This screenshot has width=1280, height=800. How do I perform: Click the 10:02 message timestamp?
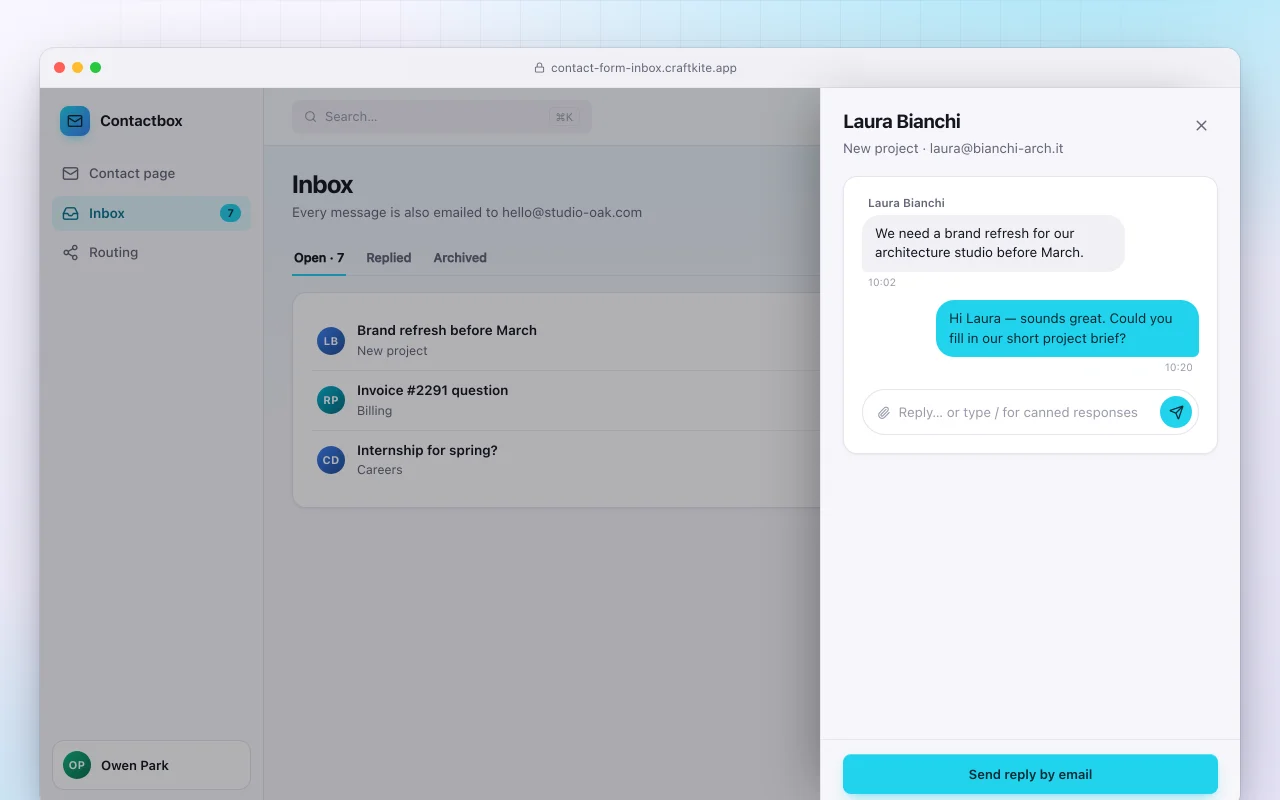point(882,283)
